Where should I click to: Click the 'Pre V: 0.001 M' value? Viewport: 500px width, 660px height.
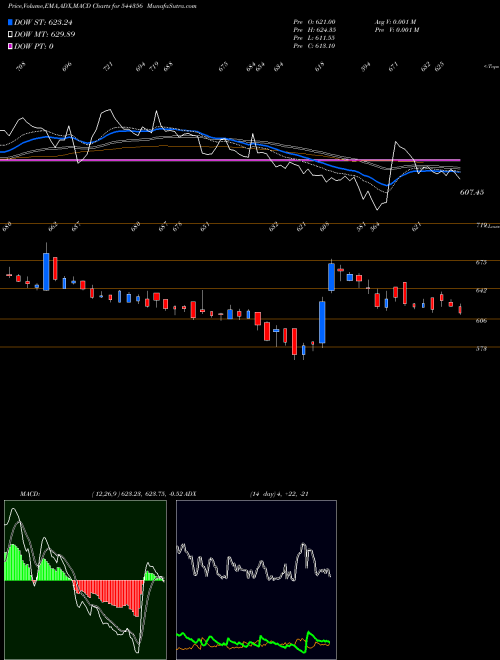(x=398, y=30)
